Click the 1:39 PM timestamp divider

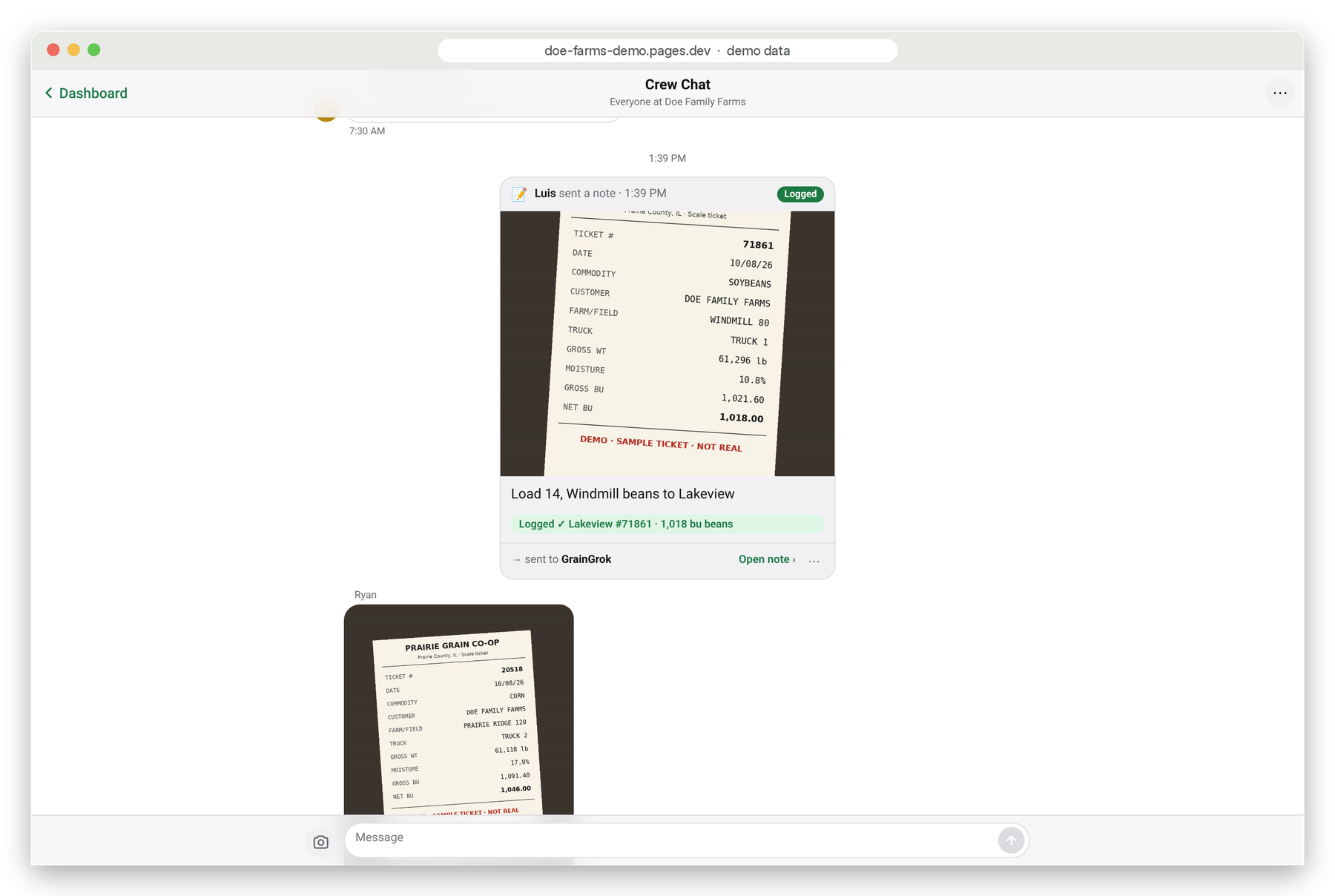pyautogui.click(x=667, y=158)
